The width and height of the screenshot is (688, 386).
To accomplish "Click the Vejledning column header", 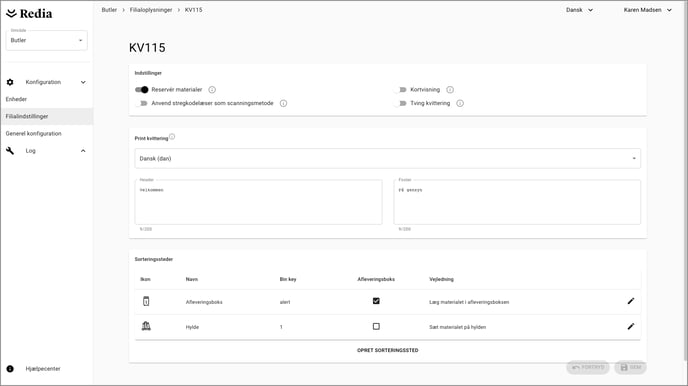I will click(441, 279).
